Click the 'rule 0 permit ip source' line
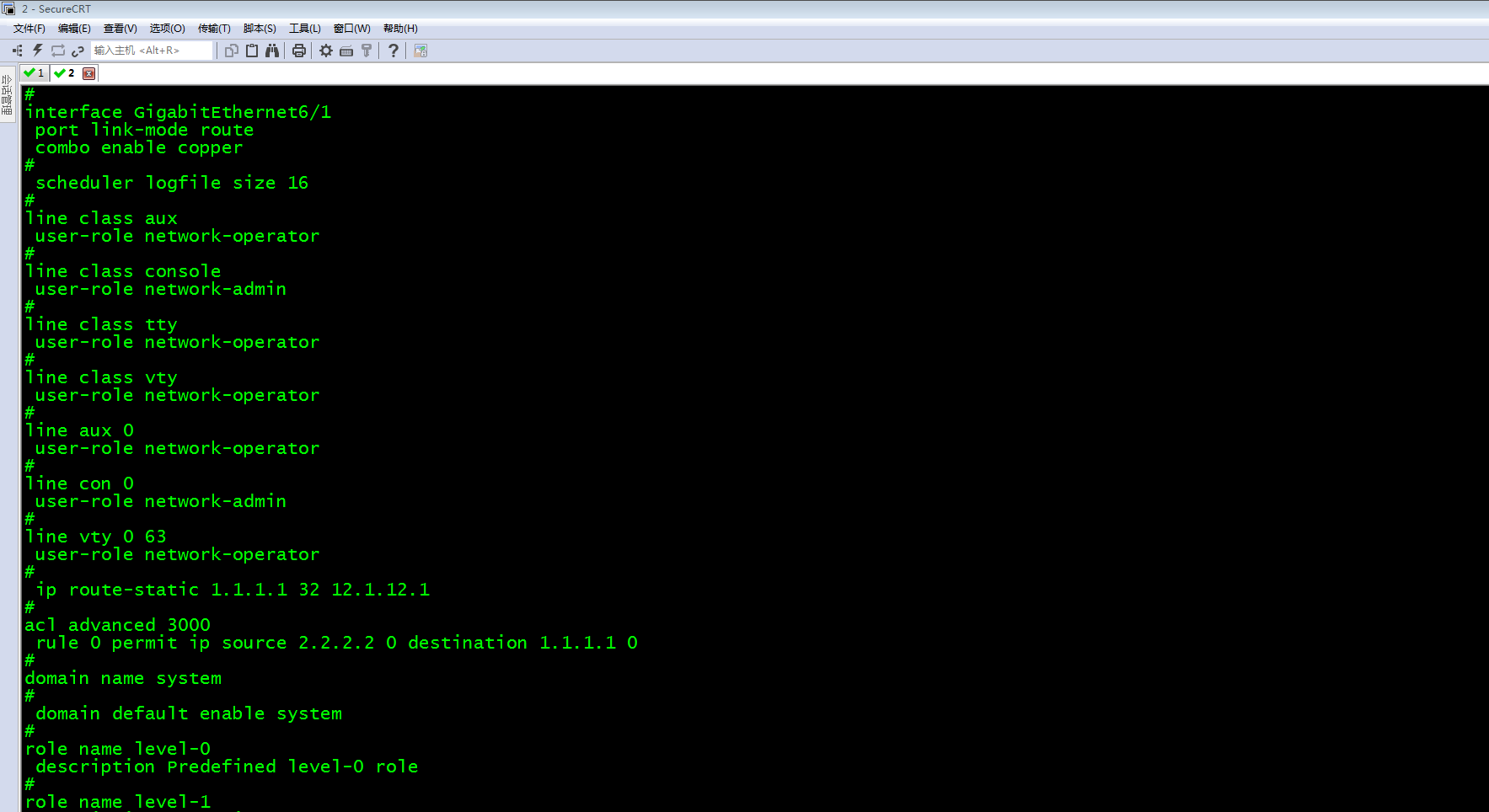The height and width of the screenshot is (812, 1489). pyautogui.click(x=336, y=643)
